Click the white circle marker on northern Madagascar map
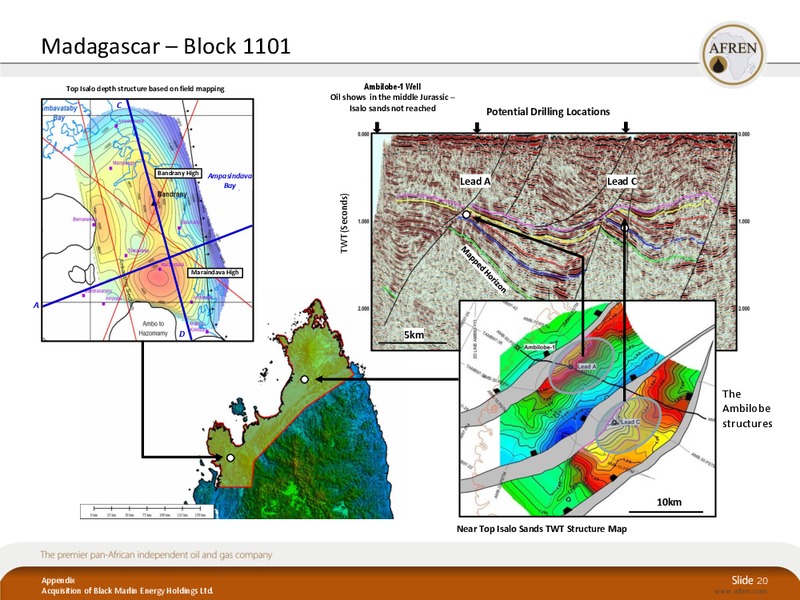This screenshot has width=800, height=600. click(x=305, y=379)
